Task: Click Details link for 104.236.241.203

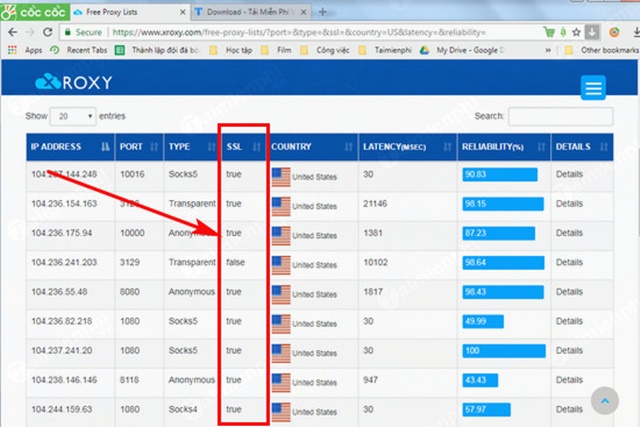Action: tap(569, 264)
